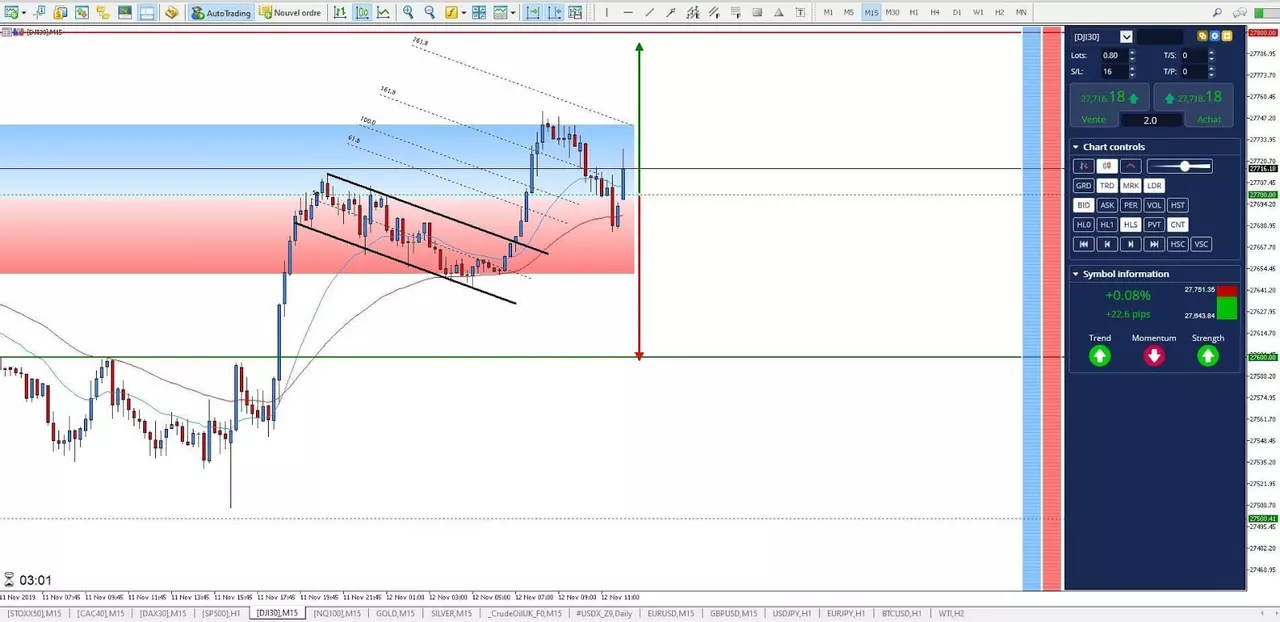Switch to the M1 timeframe
Image resolution: width=1280 pixels, height=622 pixels.
pos(828,13)
